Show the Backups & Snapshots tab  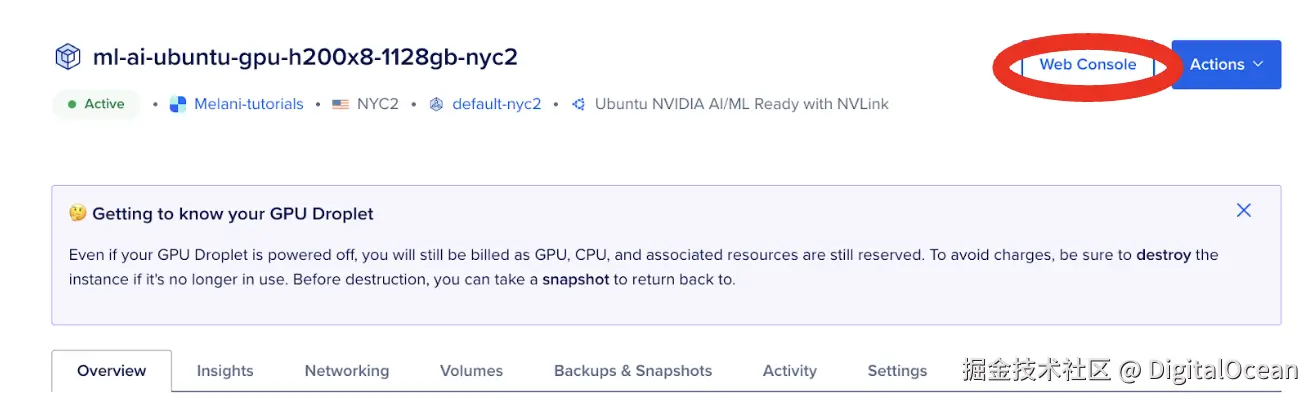point(633,371)
